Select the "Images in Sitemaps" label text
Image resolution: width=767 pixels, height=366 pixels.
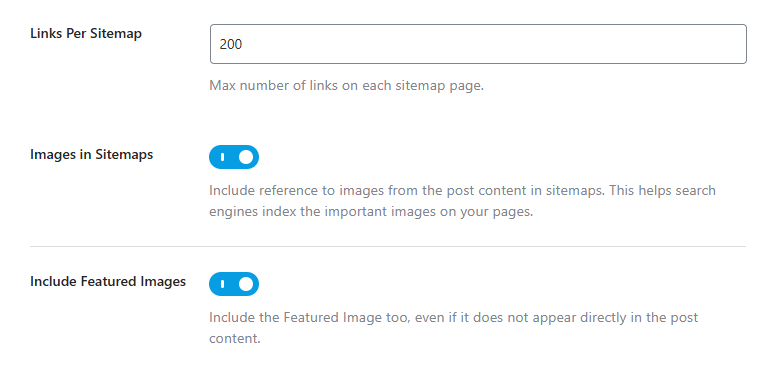pos(91,155)
